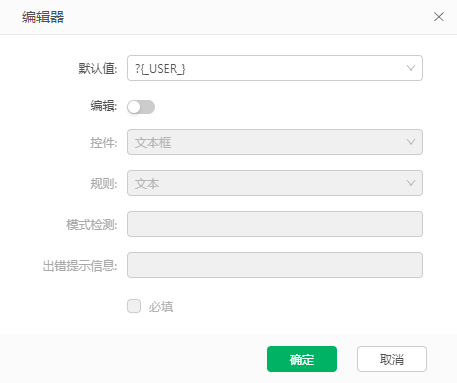
Task: Click the 编辑器 dialog title
Action: point(43,17)
